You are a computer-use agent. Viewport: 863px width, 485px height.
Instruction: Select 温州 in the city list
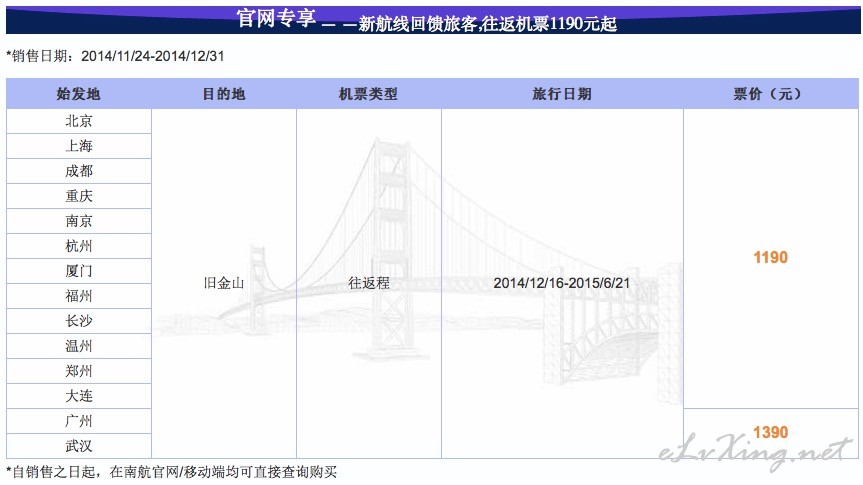[x=79, y=346]
